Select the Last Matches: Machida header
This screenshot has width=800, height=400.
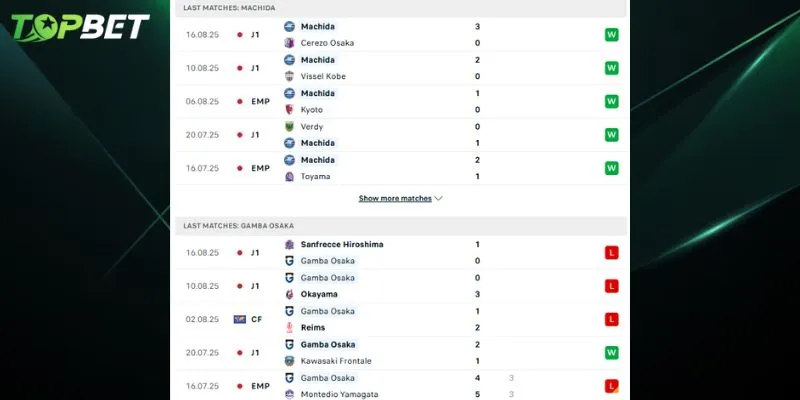coord(230,8)
